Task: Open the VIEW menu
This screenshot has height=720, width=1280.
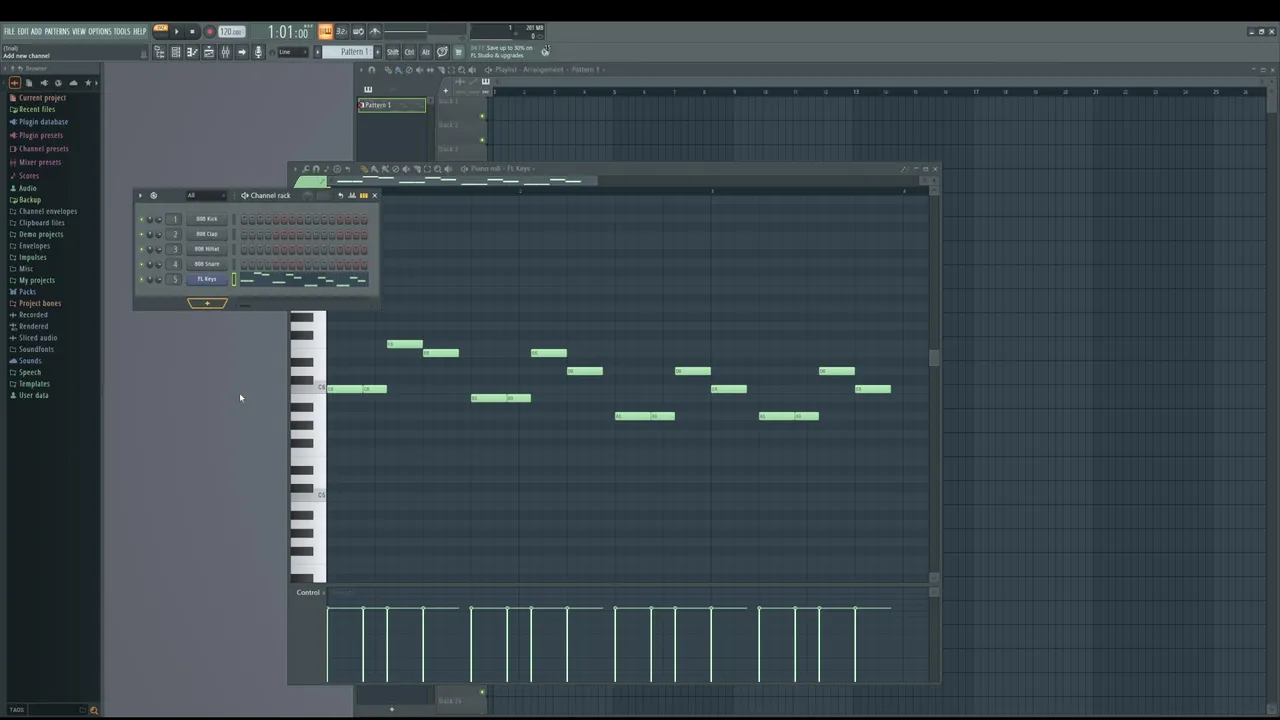Action: 79,32
